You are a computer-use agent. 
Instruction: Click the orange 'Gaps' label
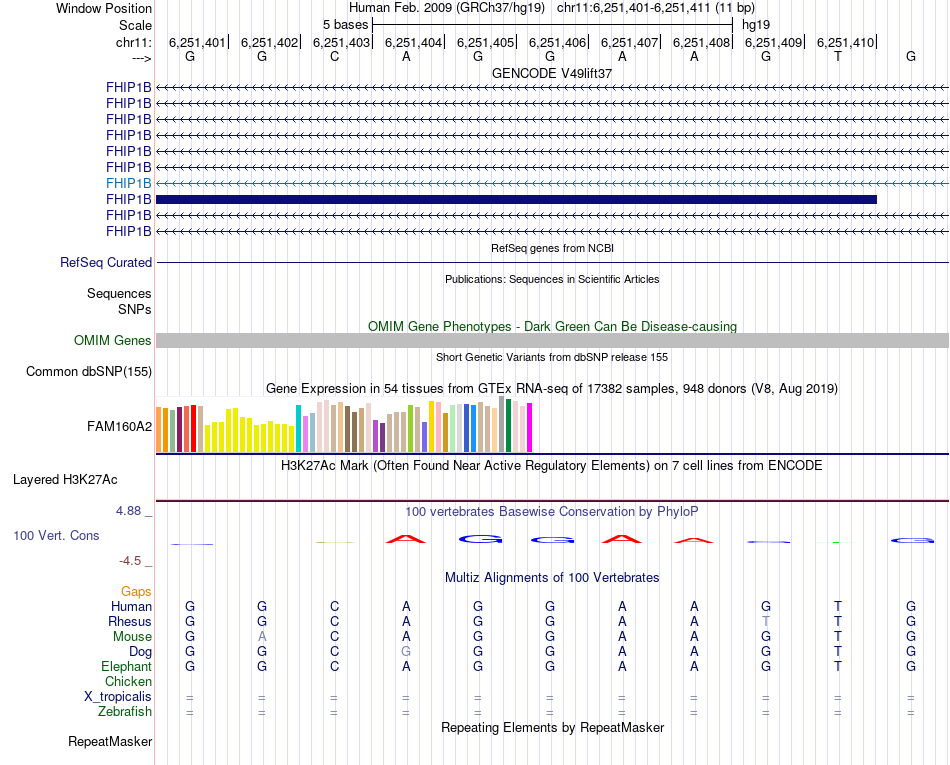[136, 592]
